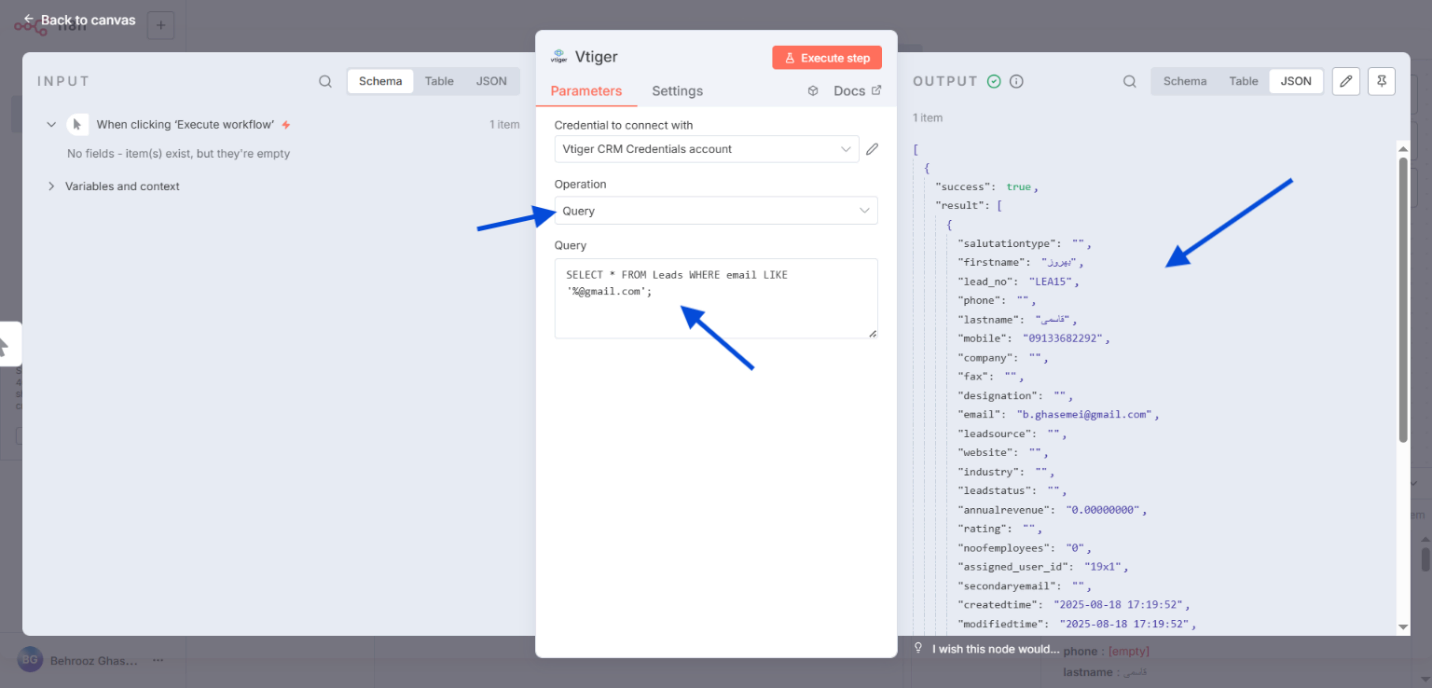Switch input view to Table

[439, 82]
